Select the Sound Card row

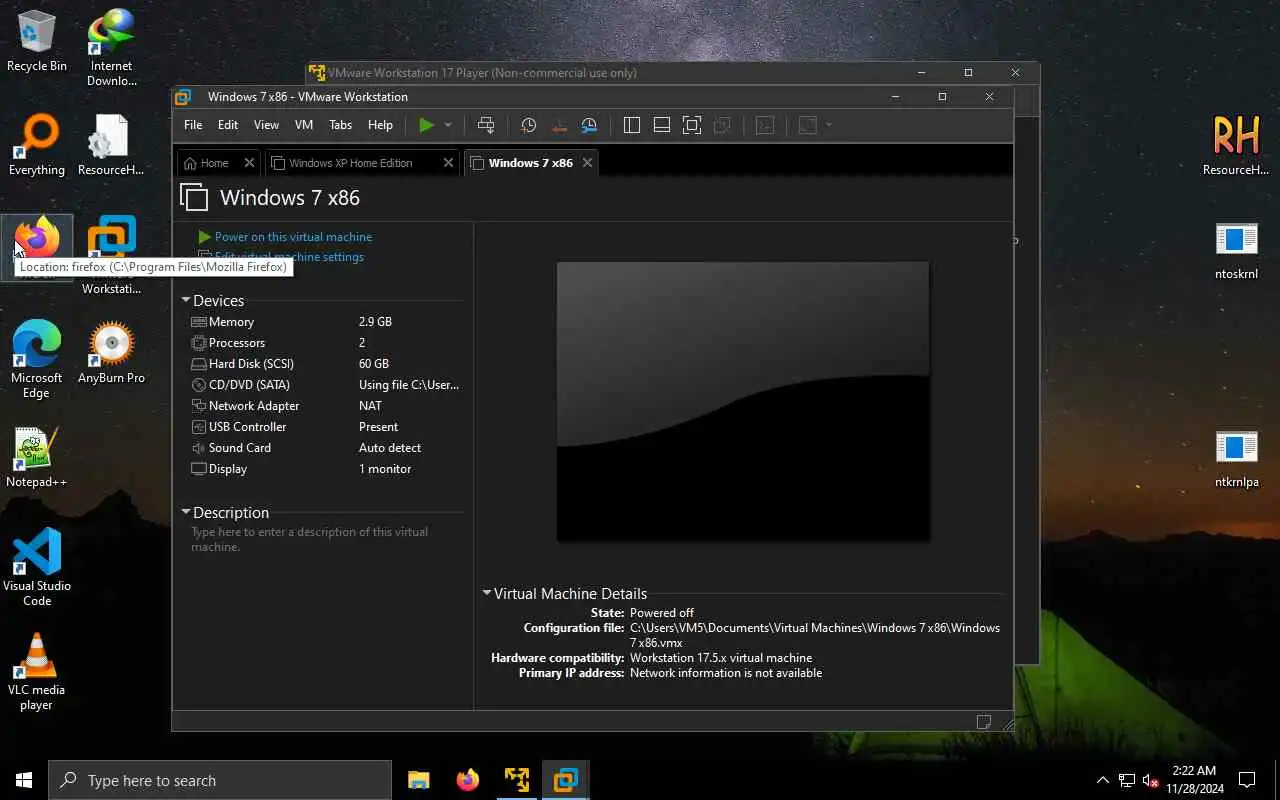coord(325,448)
